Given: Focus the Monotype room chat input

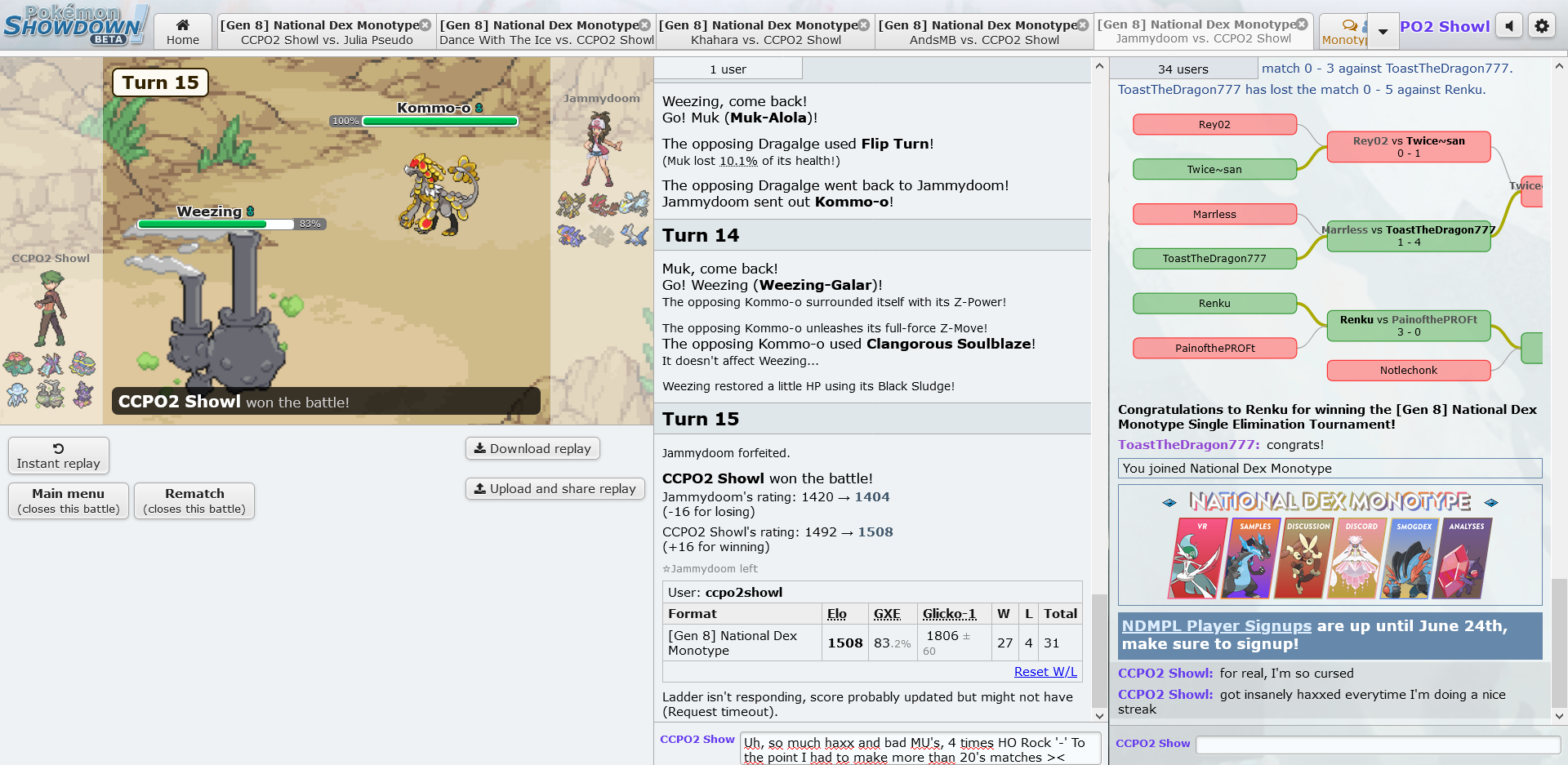Looking at the screenshot, I should [1378, 744].
